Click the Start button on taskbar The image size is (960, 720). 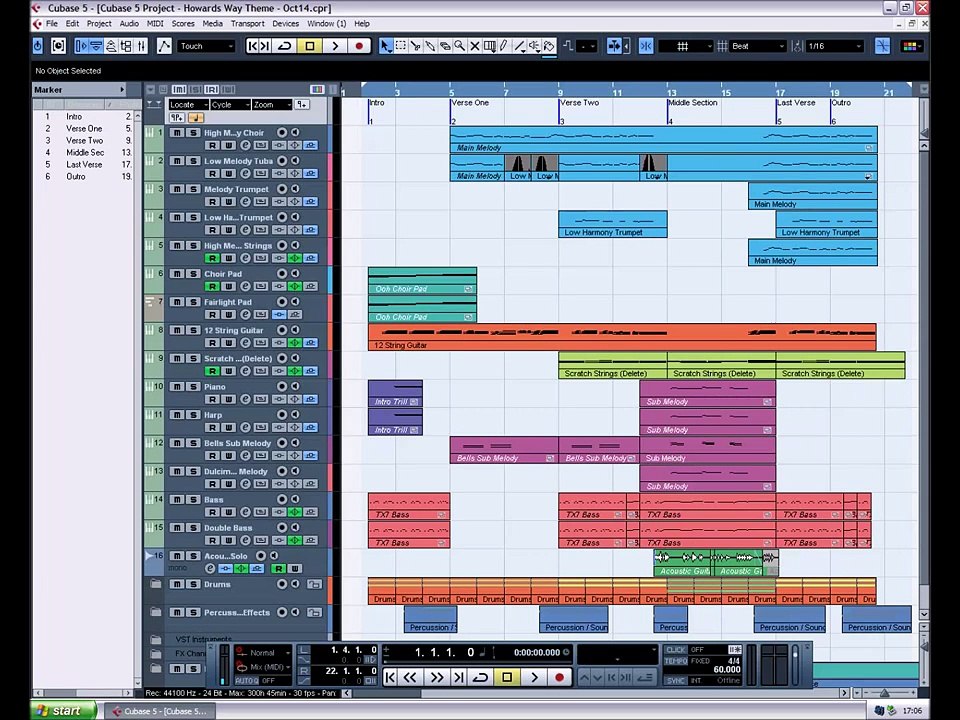(63, 710)
